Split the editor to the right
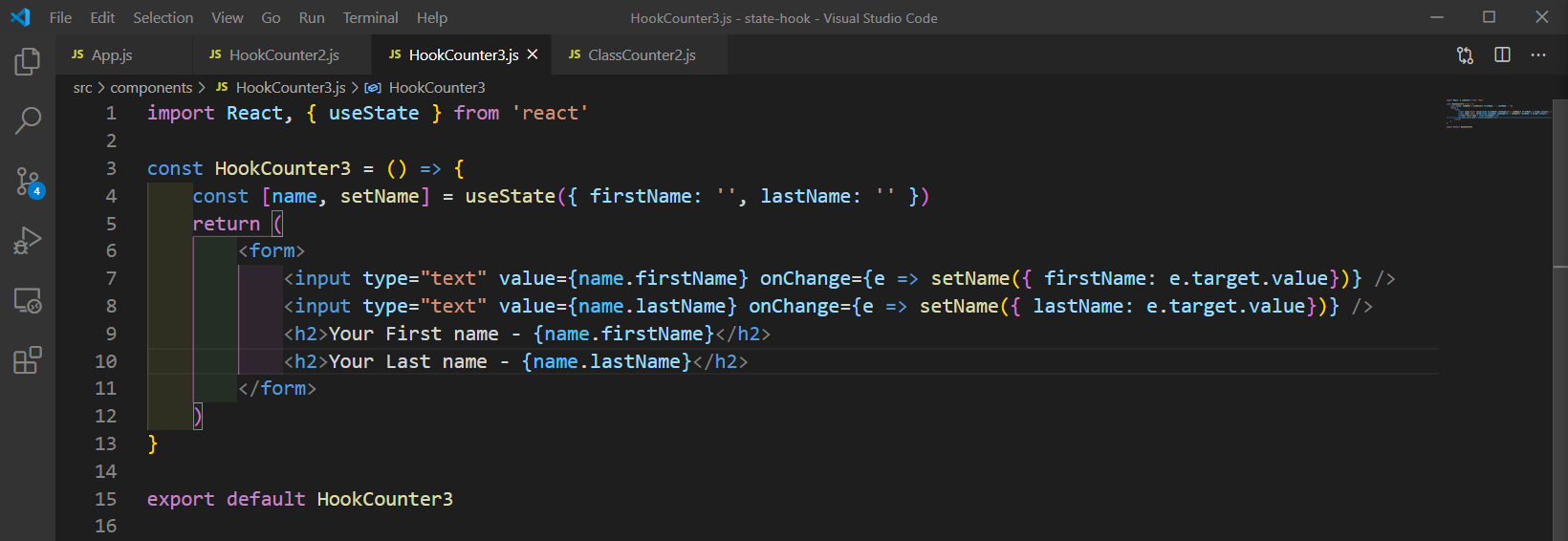Image resolution: width=1568 pixels, height=541 pixels. point(1502,55)
